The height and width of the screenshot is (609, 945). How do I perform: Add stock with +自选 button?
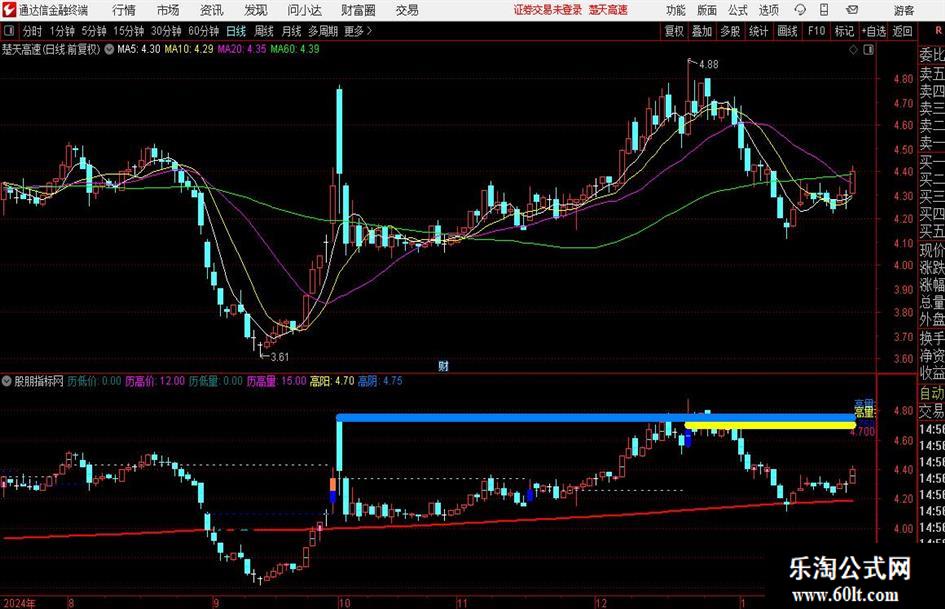(x=873, y=31)
